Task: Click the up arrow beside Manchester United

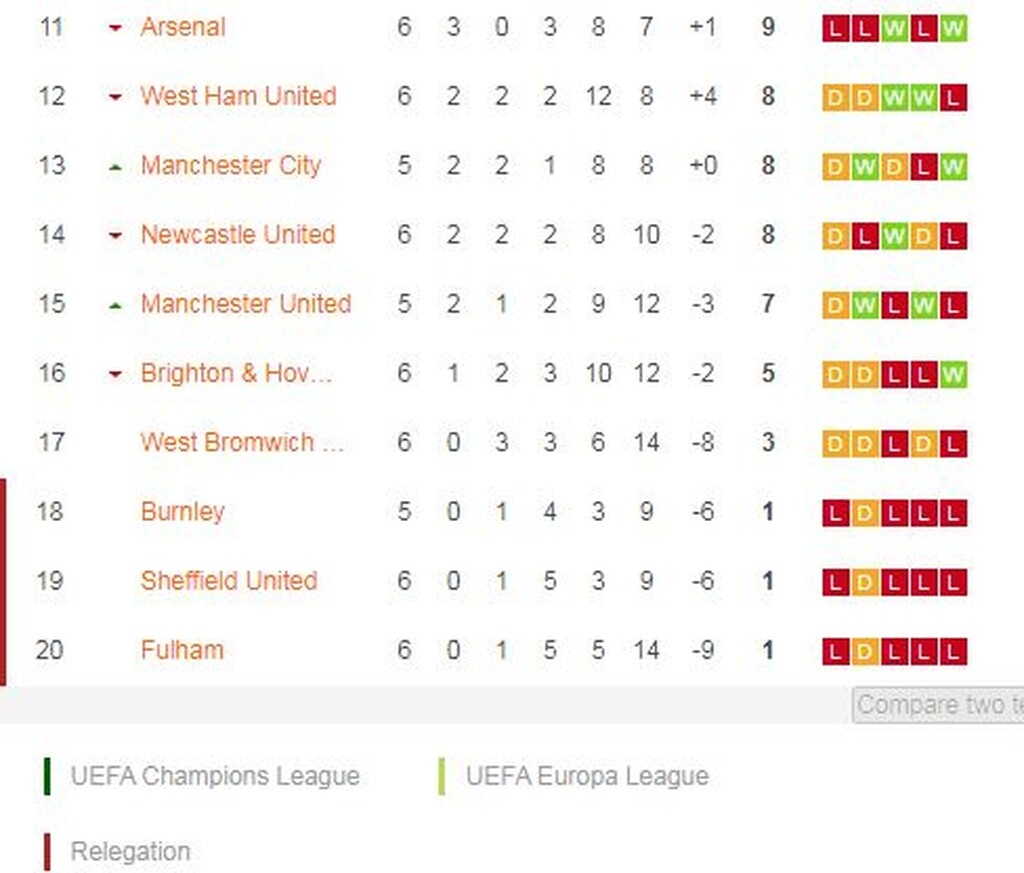Action: [115, 305]
